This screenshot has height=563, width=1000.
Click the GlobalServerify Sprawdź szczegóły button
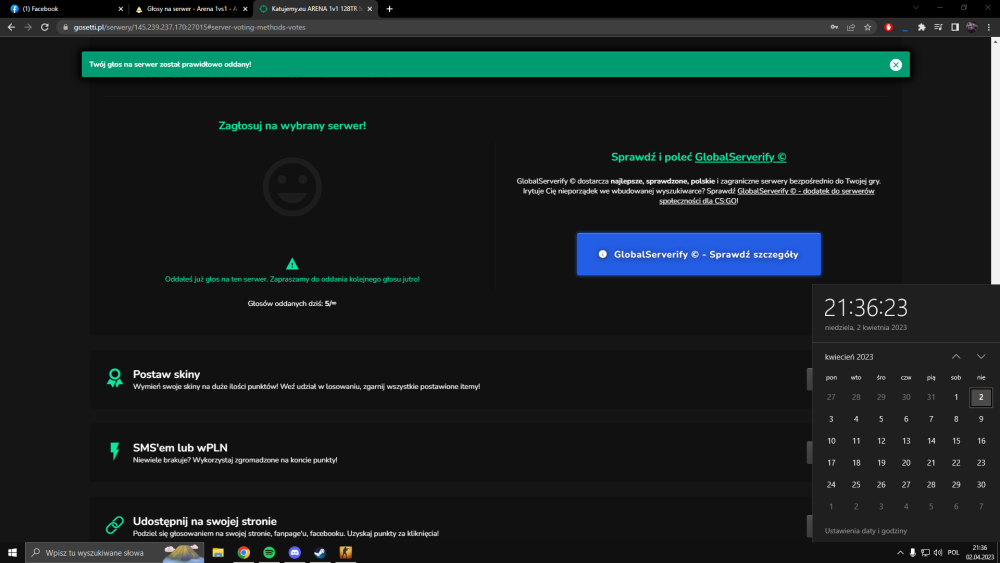tap(698, 254)
